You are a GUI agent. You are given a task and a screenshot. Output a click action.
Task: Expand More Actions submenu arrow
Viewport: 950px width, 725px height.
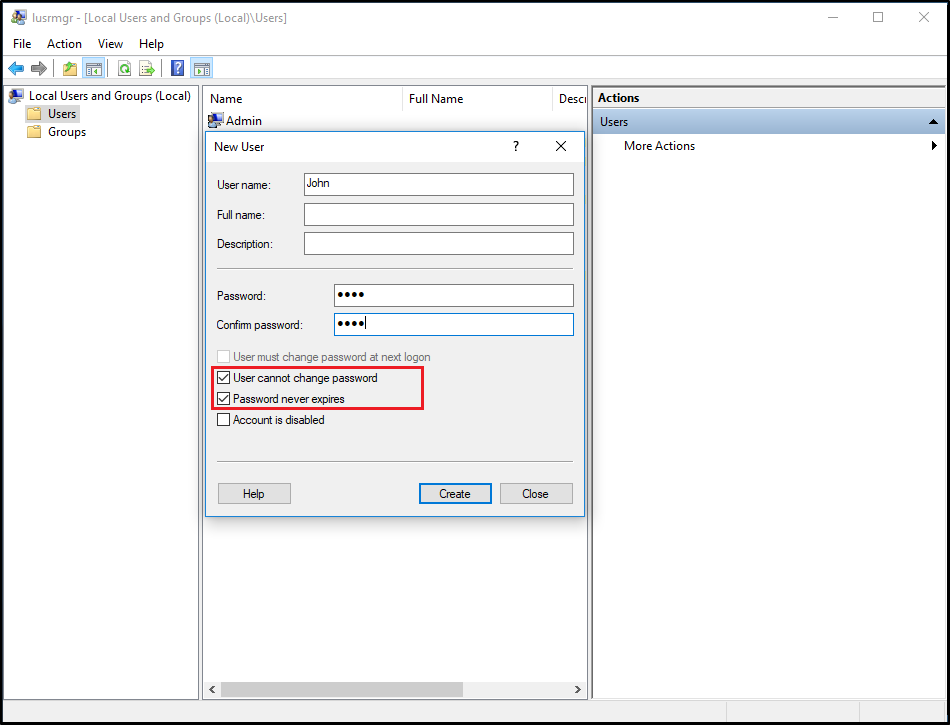click(934, 146)
